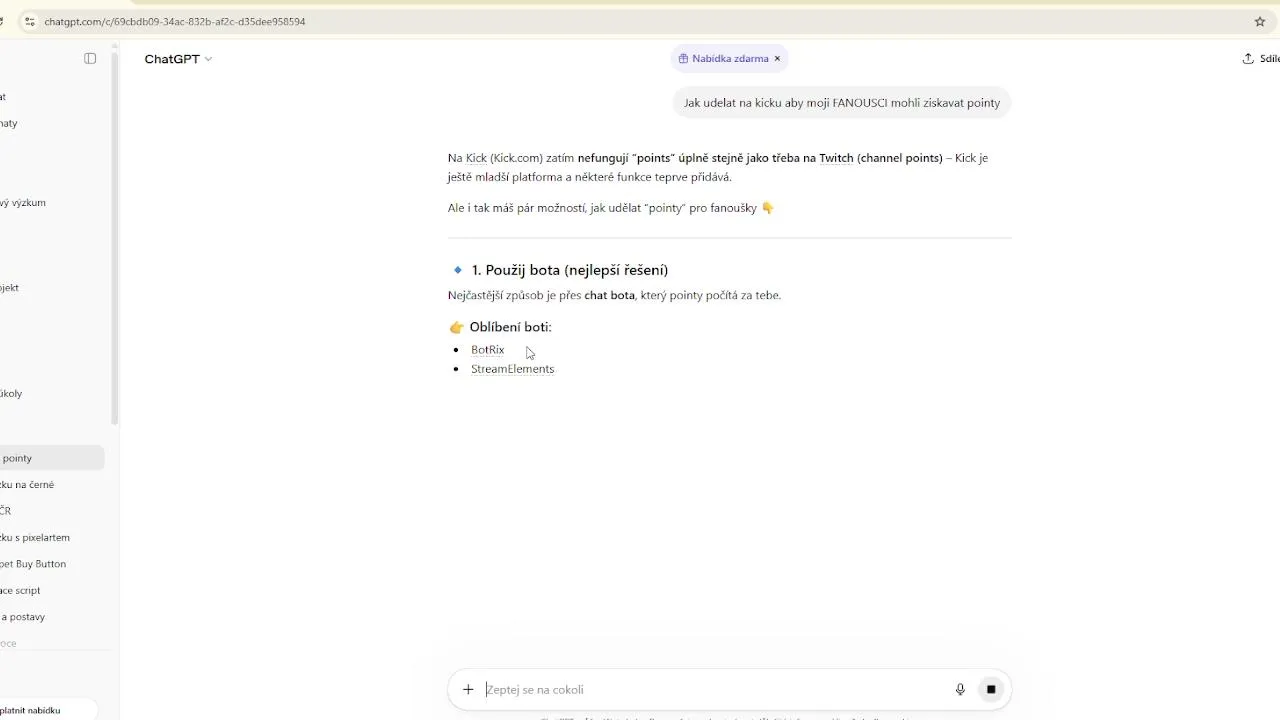The width and height of the screenshot is (1280, 720).
Task: Click the plus attachment icon in composer
Action: 468,689
